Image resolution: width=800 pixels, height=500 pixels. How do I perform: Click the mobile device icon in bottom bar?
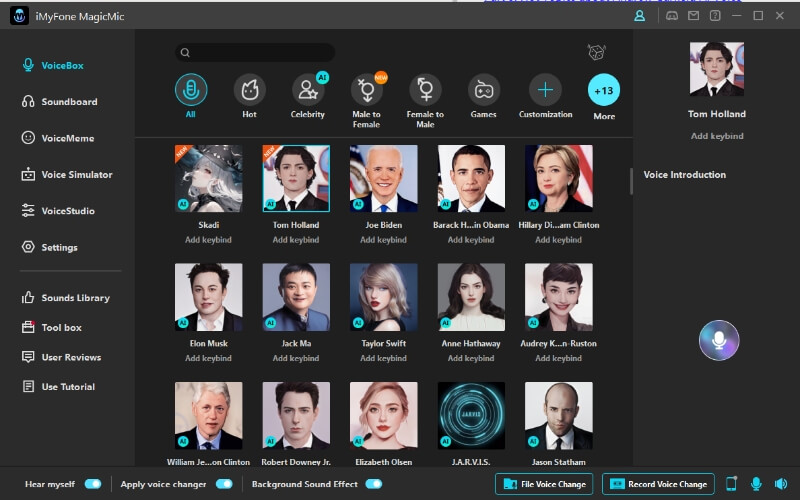pyautogui.click(x=731, y=483)
